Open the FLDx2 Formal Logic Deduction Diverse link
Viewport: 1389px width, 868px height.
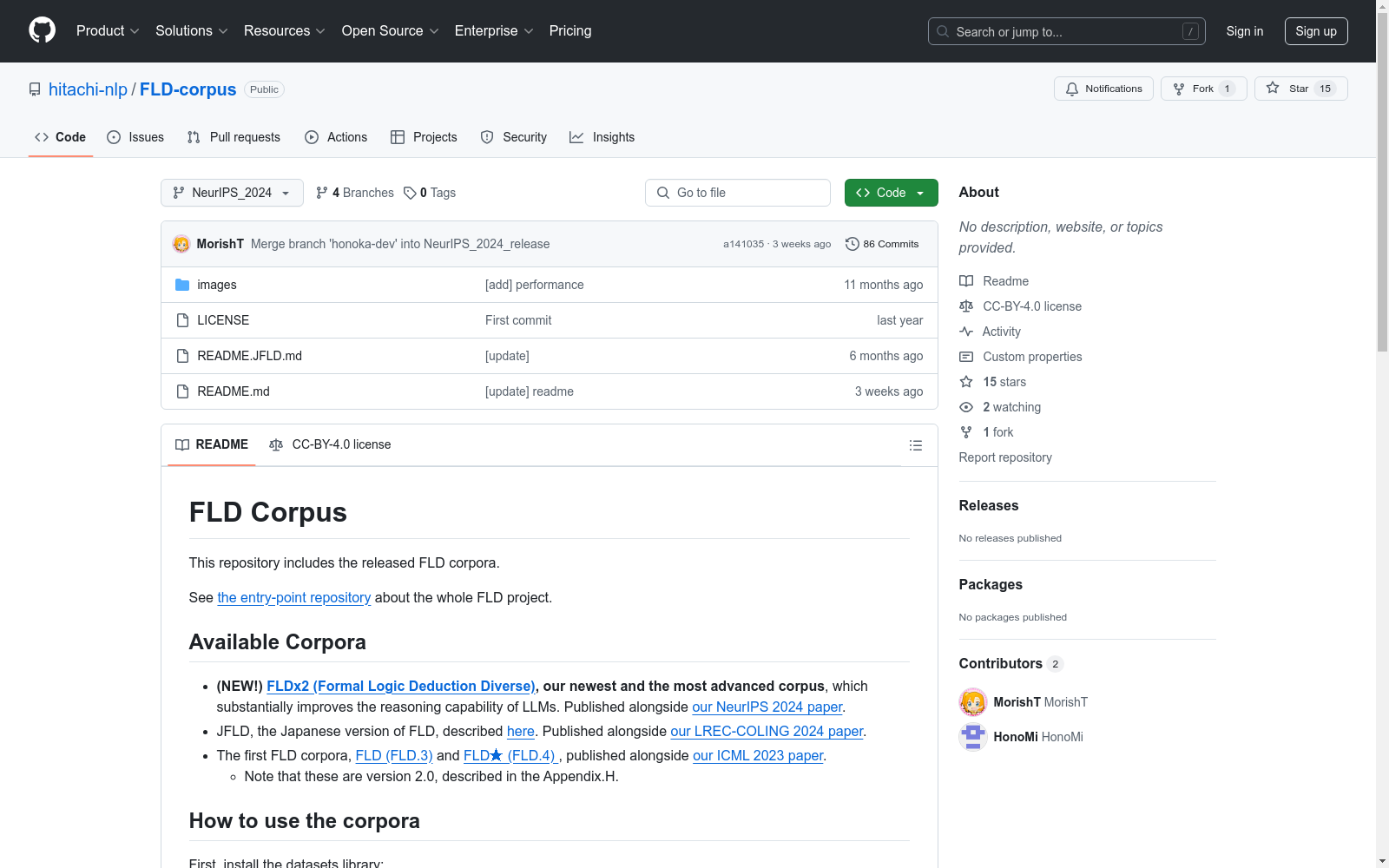401,686
